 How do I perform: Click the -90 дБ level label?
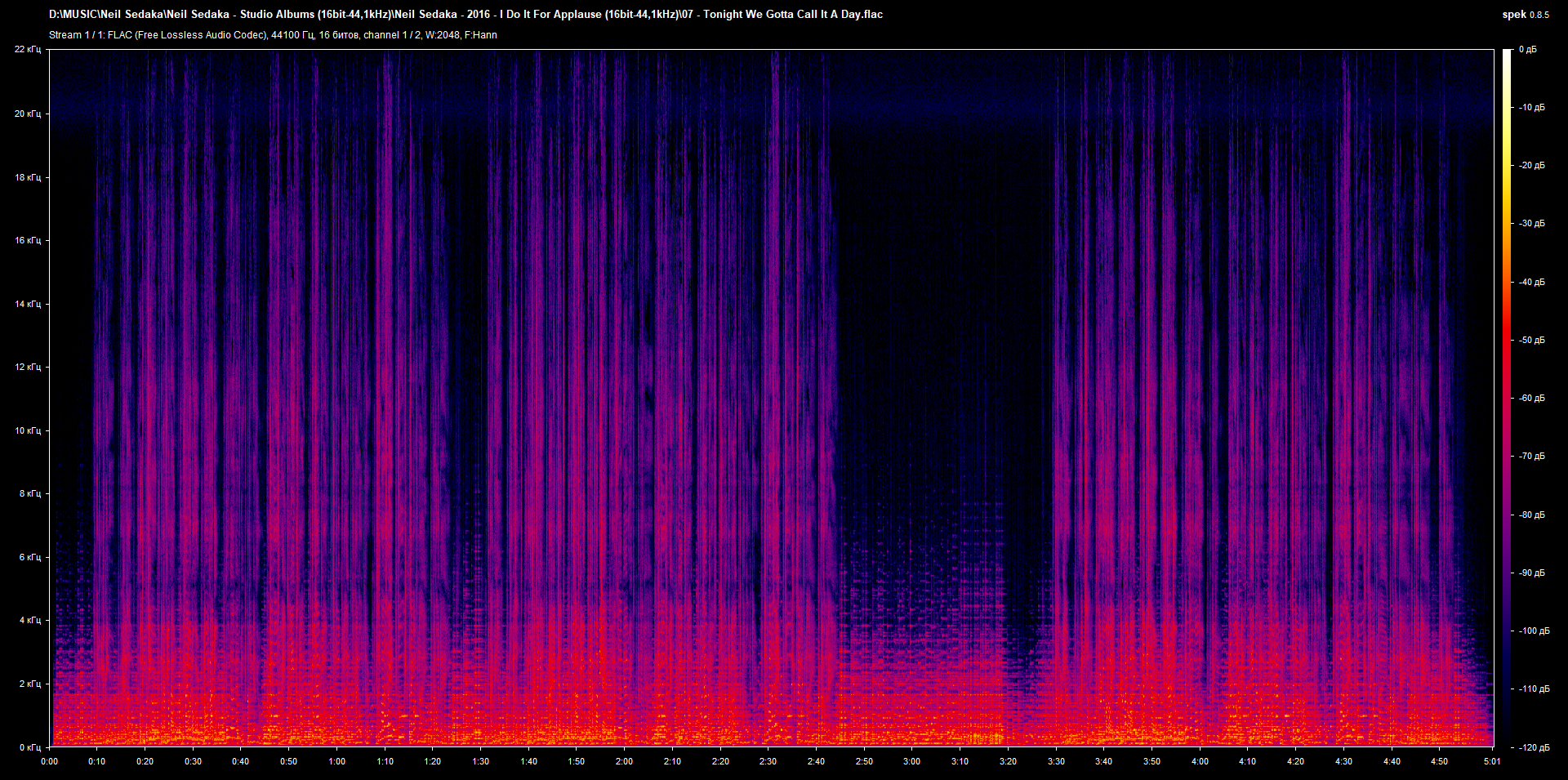pyautogui.click(x=1531, y=573)
